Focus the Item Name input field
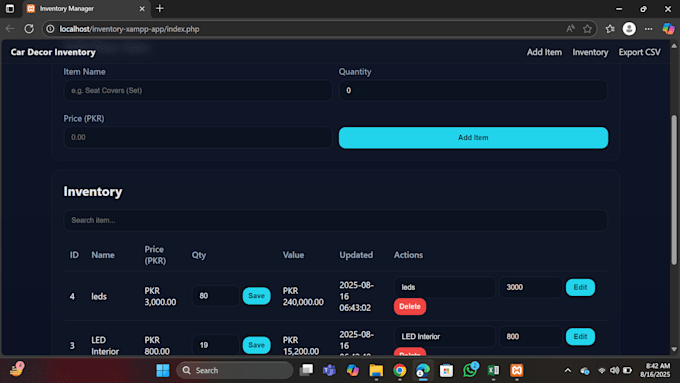680x383 pixels. 198,90
